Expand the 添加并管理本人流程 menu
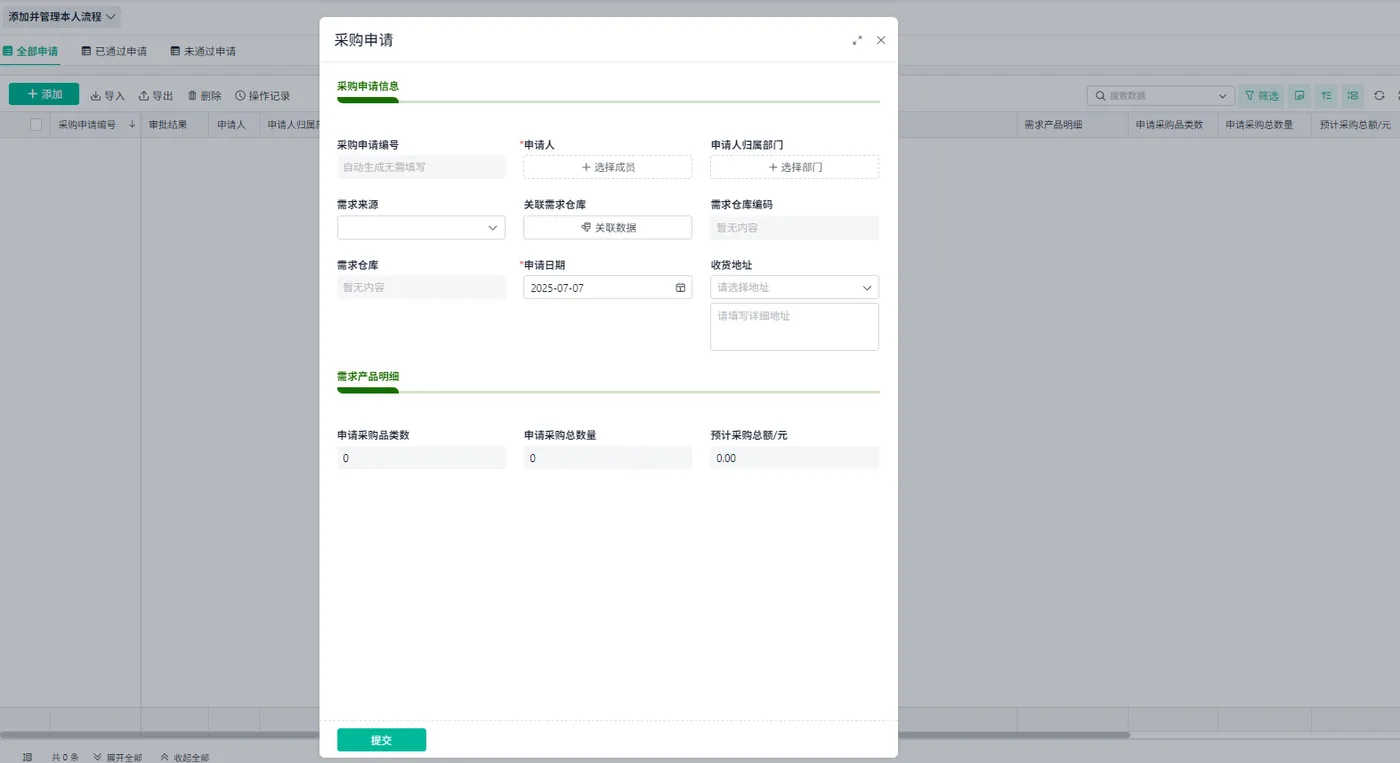Screen dimensions: 1400x763 point(63,17)
